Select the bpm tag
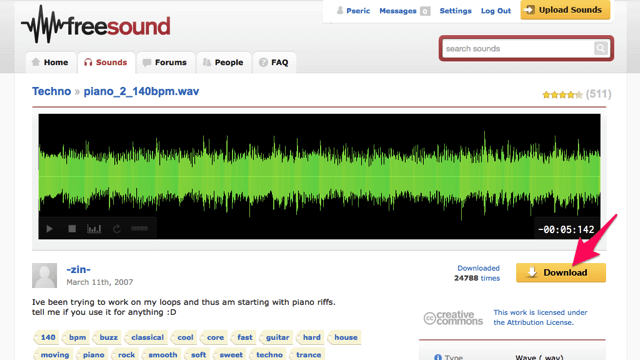This screenshot has height=360, width=640. [x=76, y=338]
